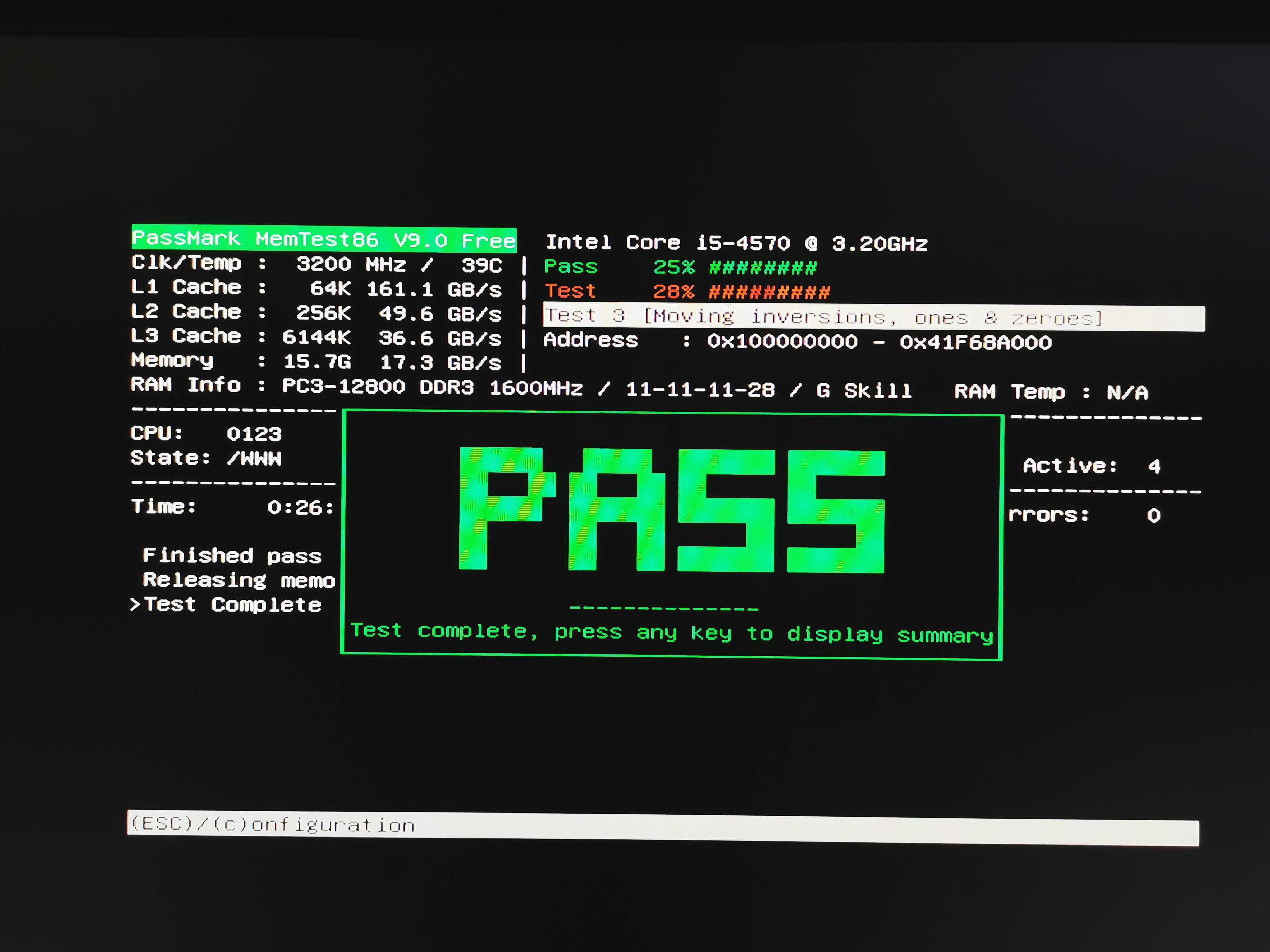Click the CPU: 0123 line

(206, 433)
